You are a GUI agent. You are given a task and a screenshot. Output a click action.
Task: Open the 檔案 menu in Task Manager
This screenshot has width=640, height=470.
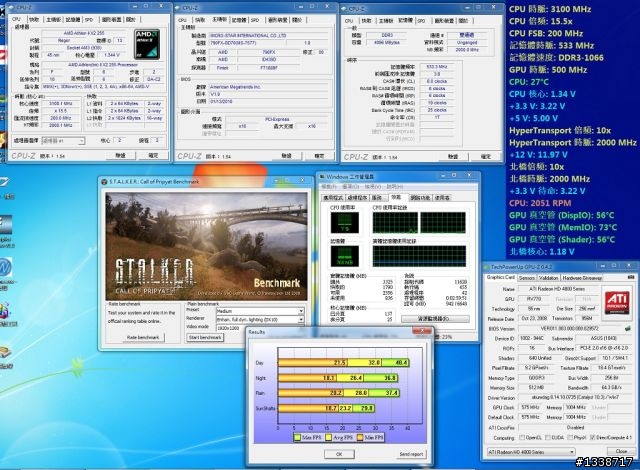click(329, 186)
